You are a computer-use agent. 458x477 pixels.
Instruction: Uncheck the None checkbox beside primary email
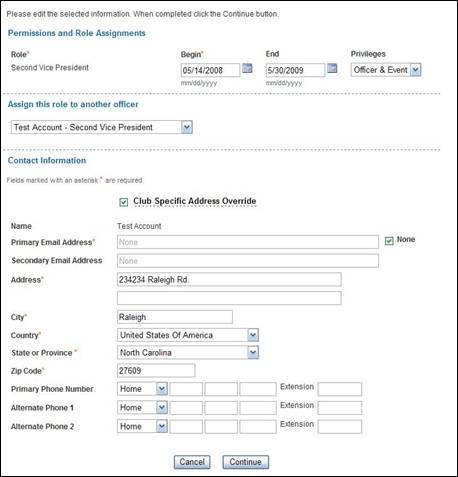(389, 240)
